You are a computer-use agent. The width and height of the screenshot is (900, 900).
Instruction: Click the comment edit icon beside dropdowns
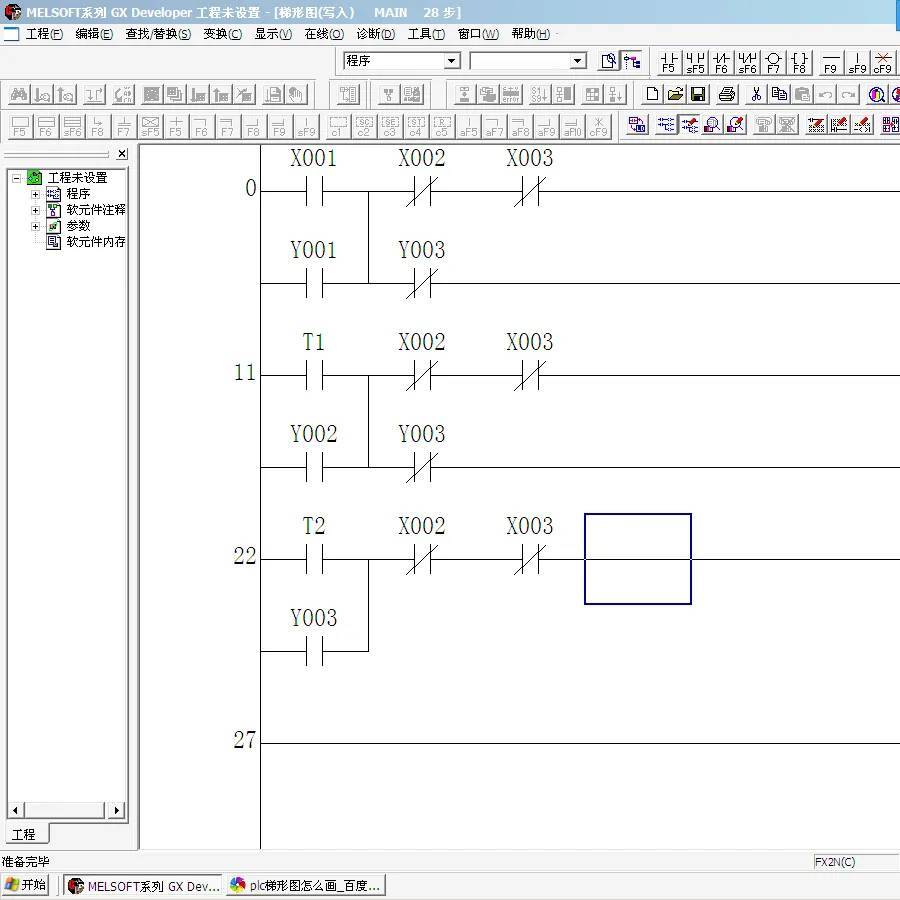pos(608,61)
